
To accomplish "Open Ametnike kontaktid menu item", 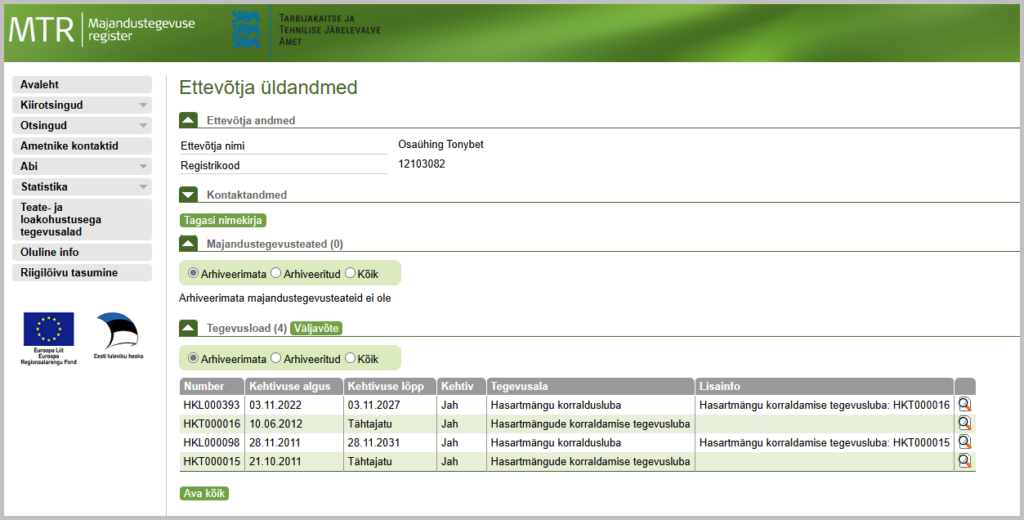I will pos(82,146).
